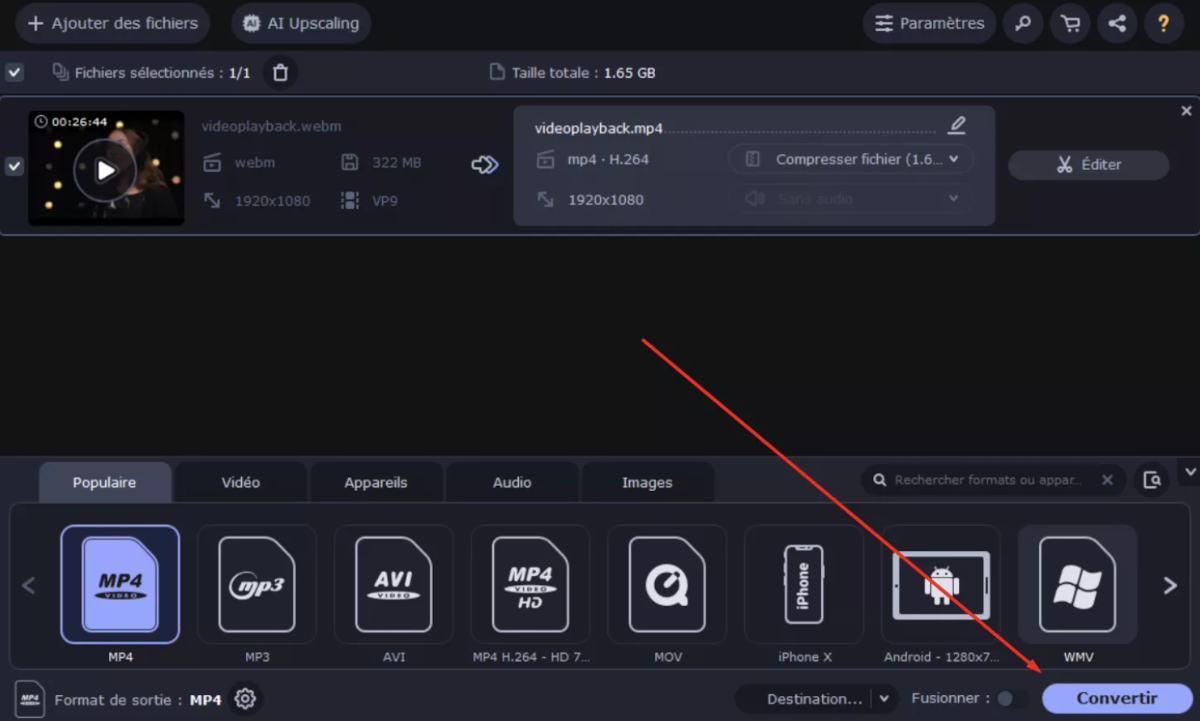Open the Sans audio dropdown
This screenshot has width=1200, height=721.
(x=851, y=199)
